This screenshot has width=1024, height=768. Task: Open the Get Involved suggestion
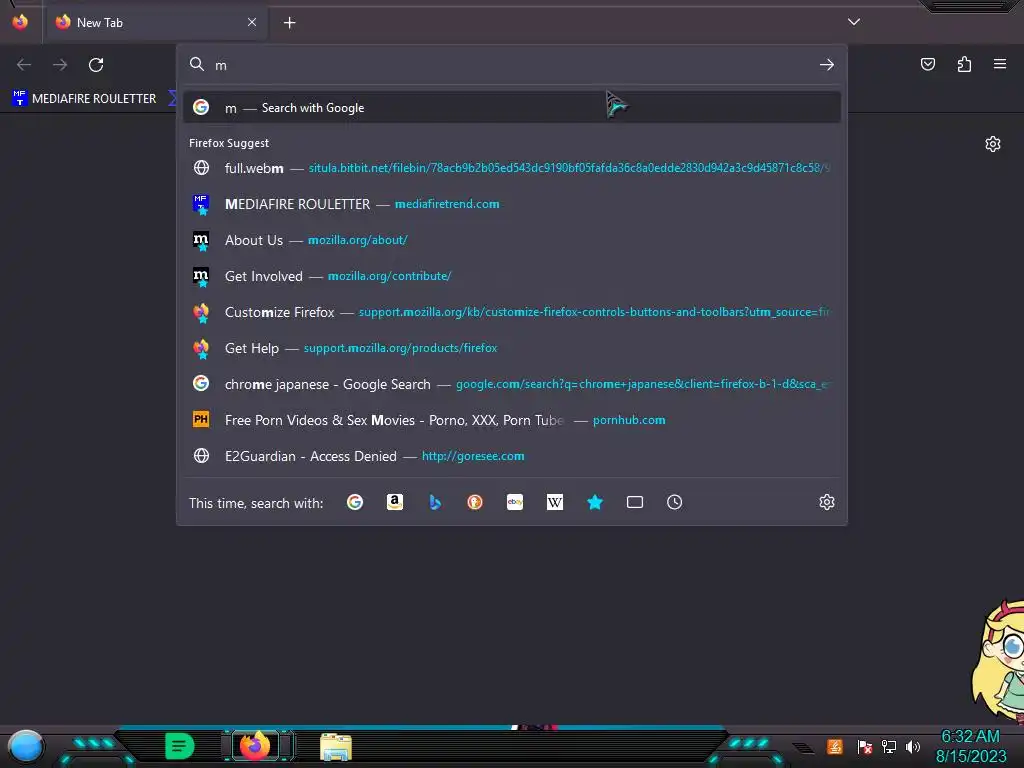(512, 276)
